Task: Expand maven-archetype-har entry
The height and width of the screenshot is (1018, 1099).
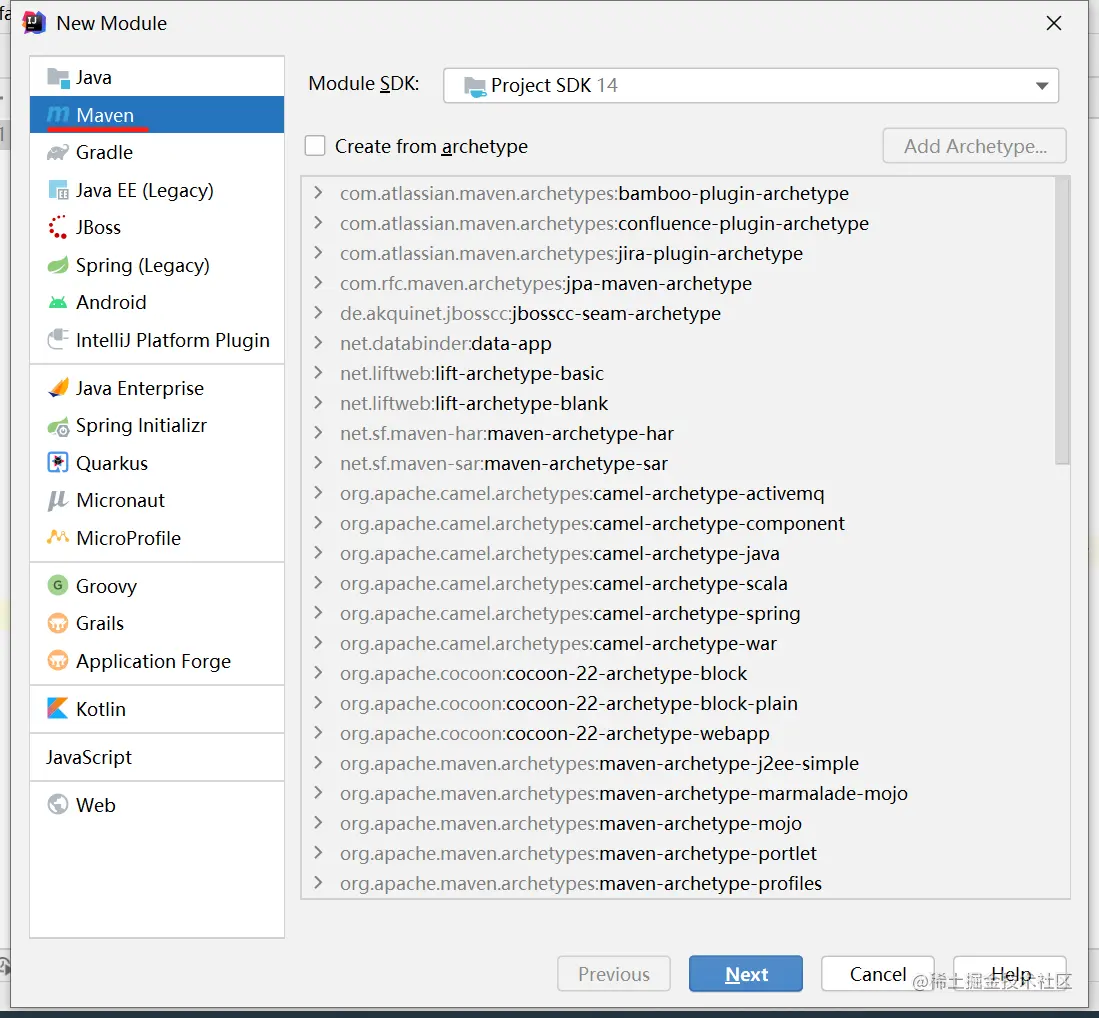Action: [x=318, y=433]
